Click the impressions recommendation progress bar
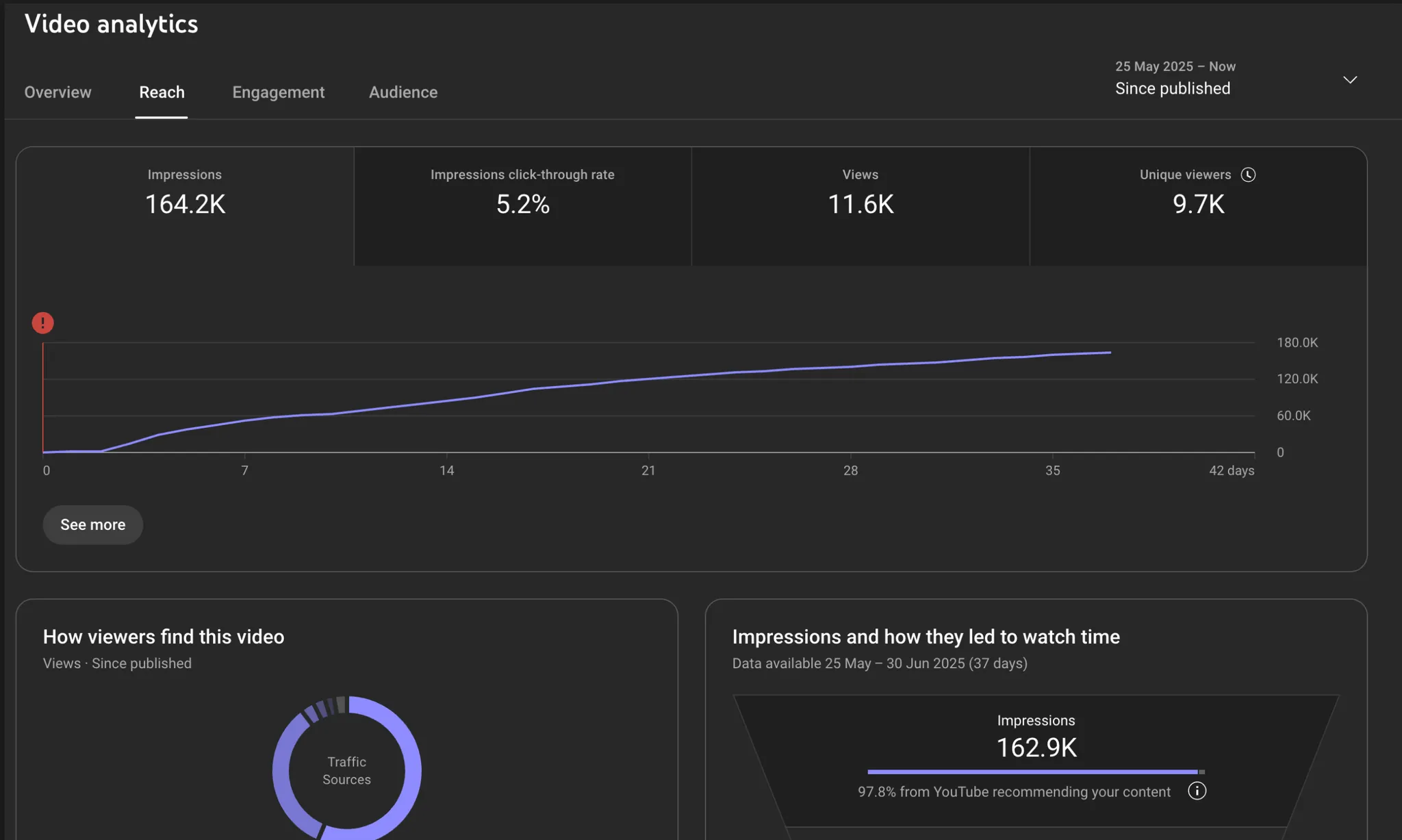The width and height of the screenshot is (1402, 840). coord(1034,772)
